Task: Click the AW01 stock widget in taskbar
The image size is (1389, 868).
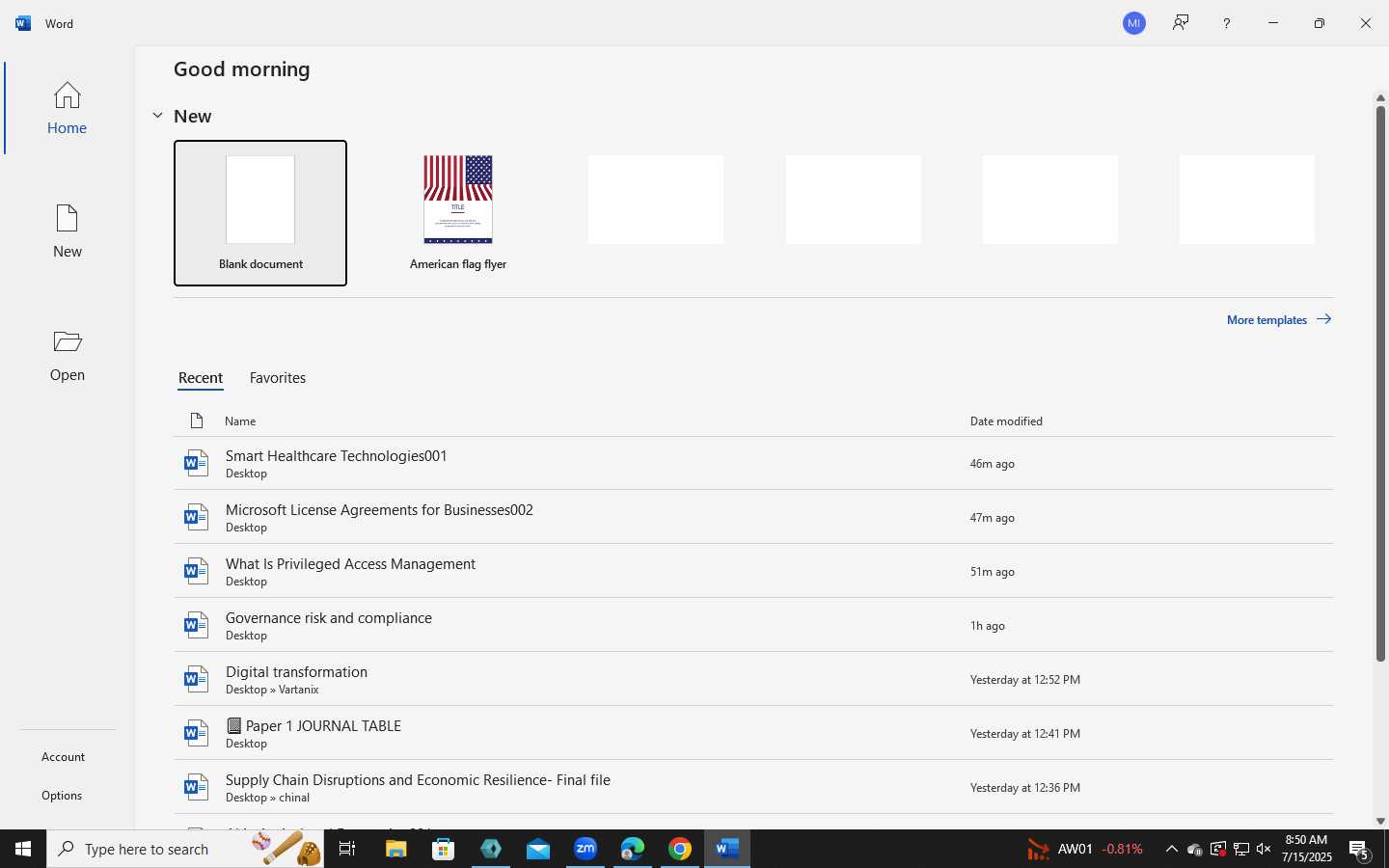Action: click(1085, 849)
